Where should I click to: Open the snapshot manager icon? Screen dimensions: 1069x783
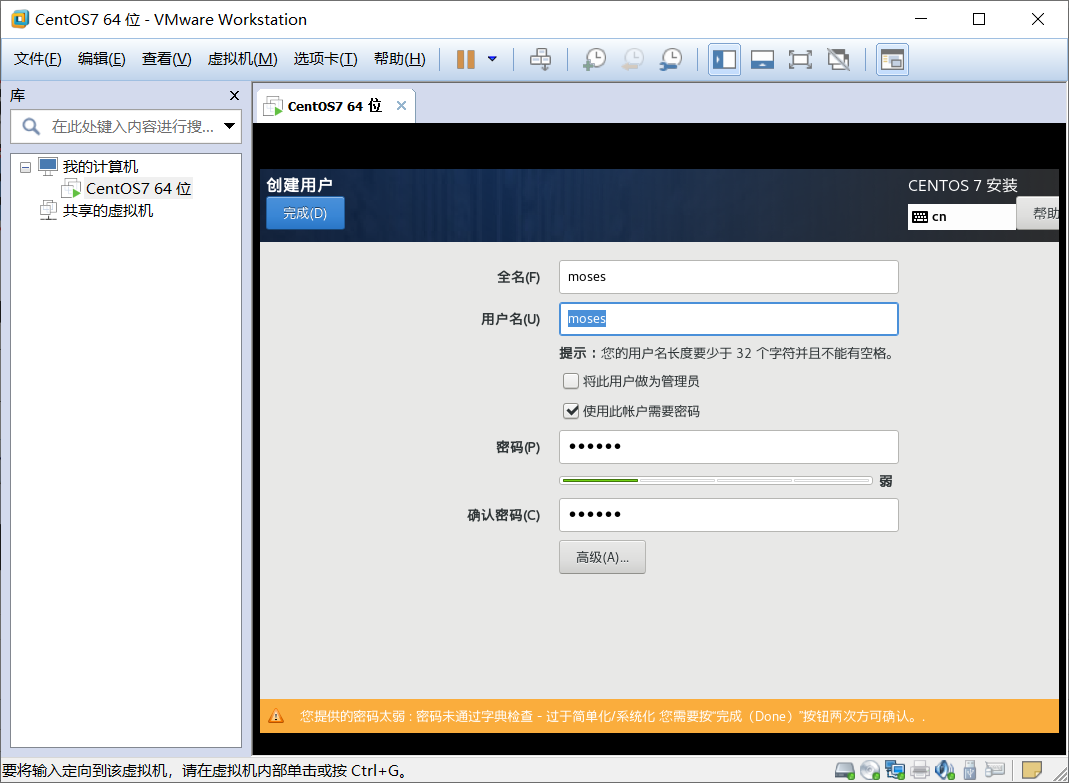(x=671, y=59)
